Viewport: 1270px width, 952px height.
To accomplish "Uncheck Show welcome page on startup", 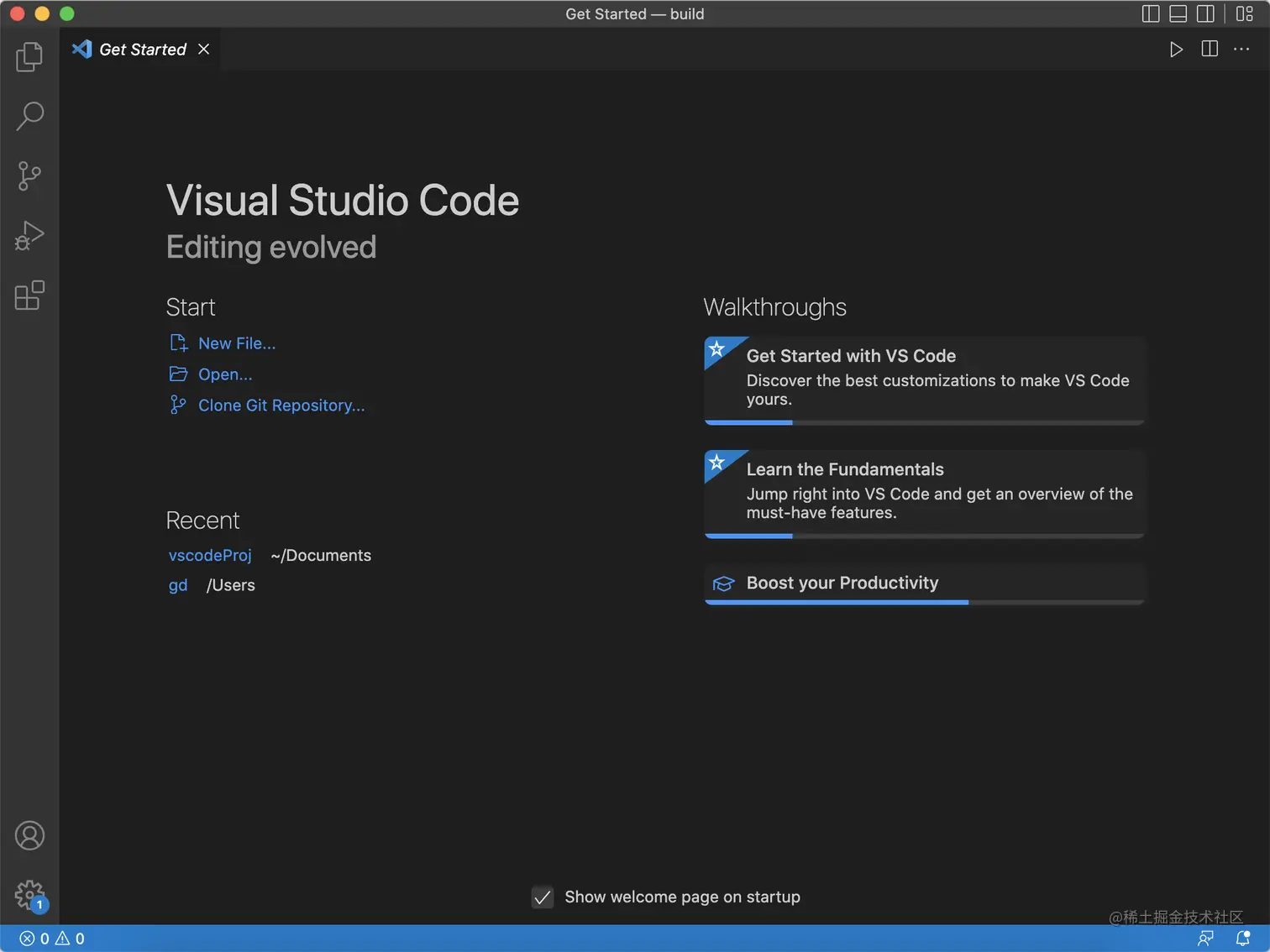I will (543, 897).
